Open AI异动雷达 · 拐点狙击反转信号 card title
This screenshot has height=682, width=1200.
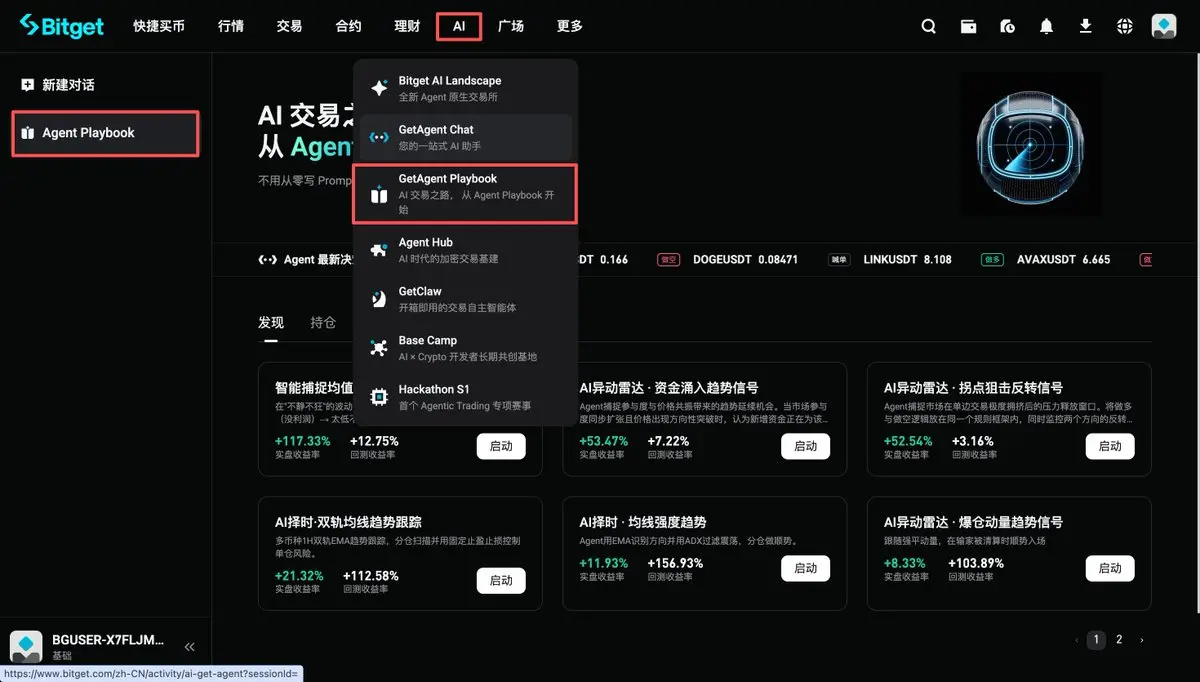(x=973, y=387)
